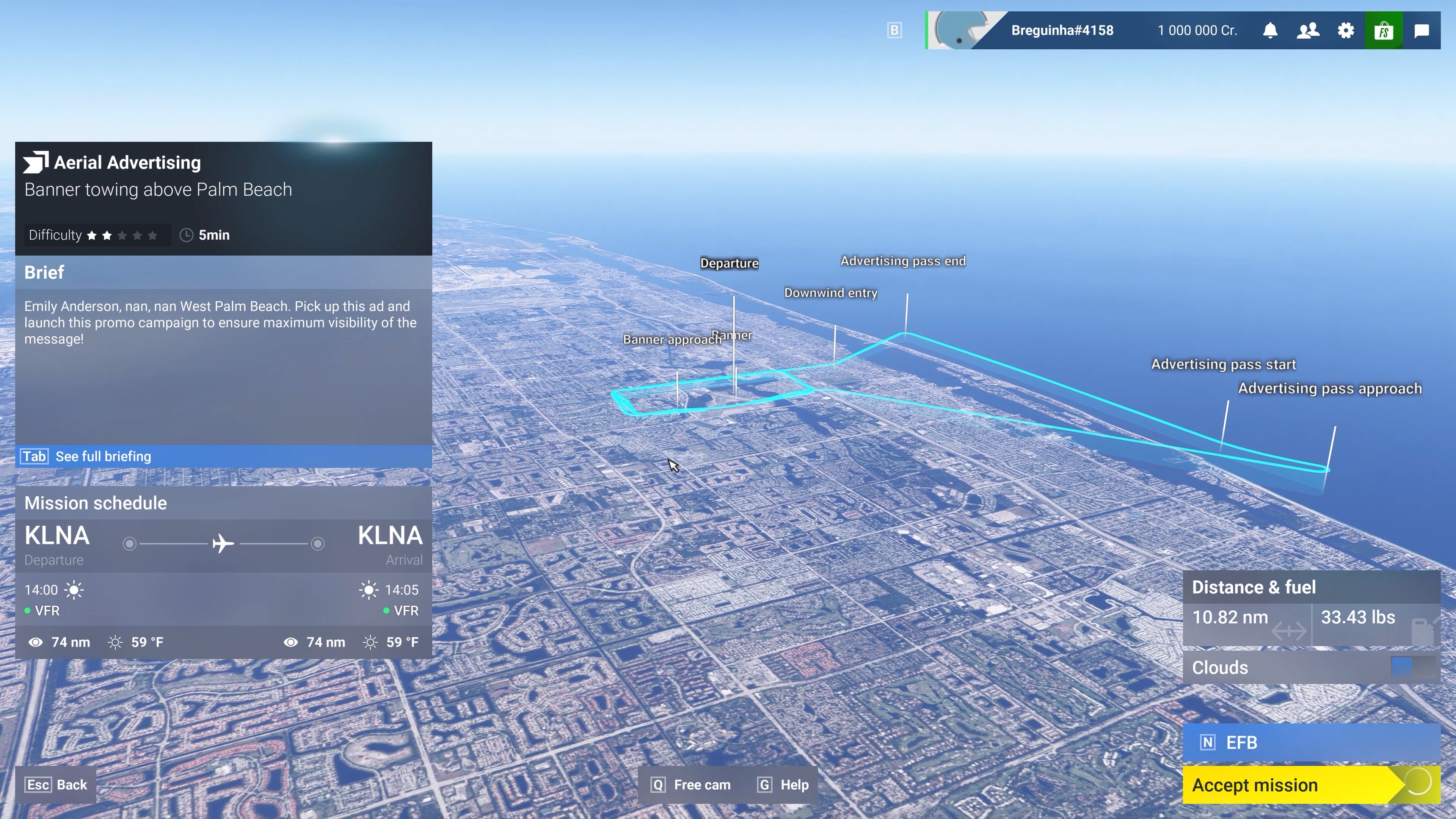Click the departure visibility eye icon
This screenshot has width=1456, height=819.
click(x=36, y=642)
